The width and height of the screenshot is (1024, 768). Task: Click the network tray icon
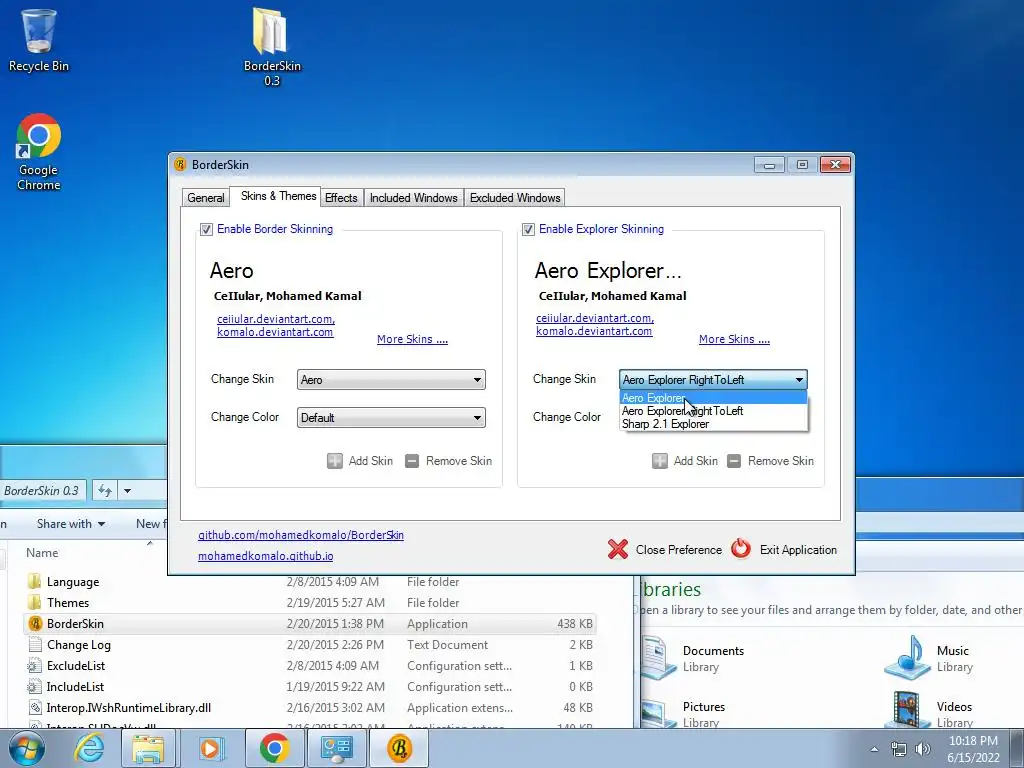click(x=899, y=749)
